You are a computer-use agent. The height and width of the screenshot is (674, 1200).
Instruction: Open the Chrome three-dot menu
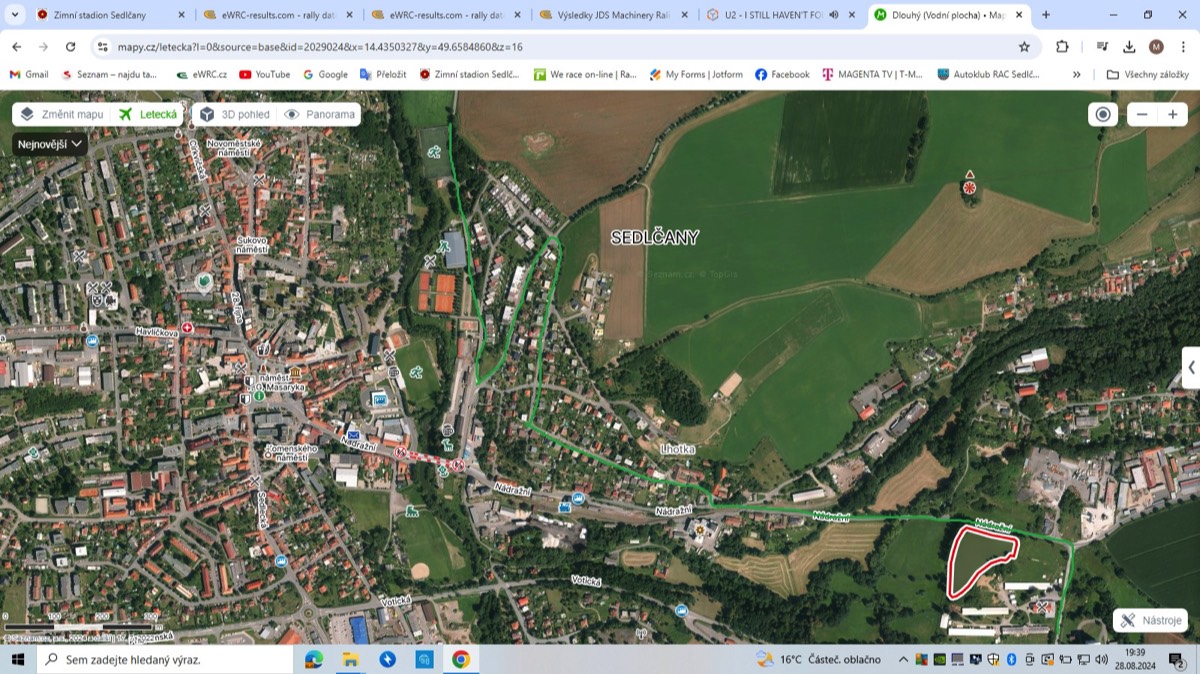click(1182, 47)
